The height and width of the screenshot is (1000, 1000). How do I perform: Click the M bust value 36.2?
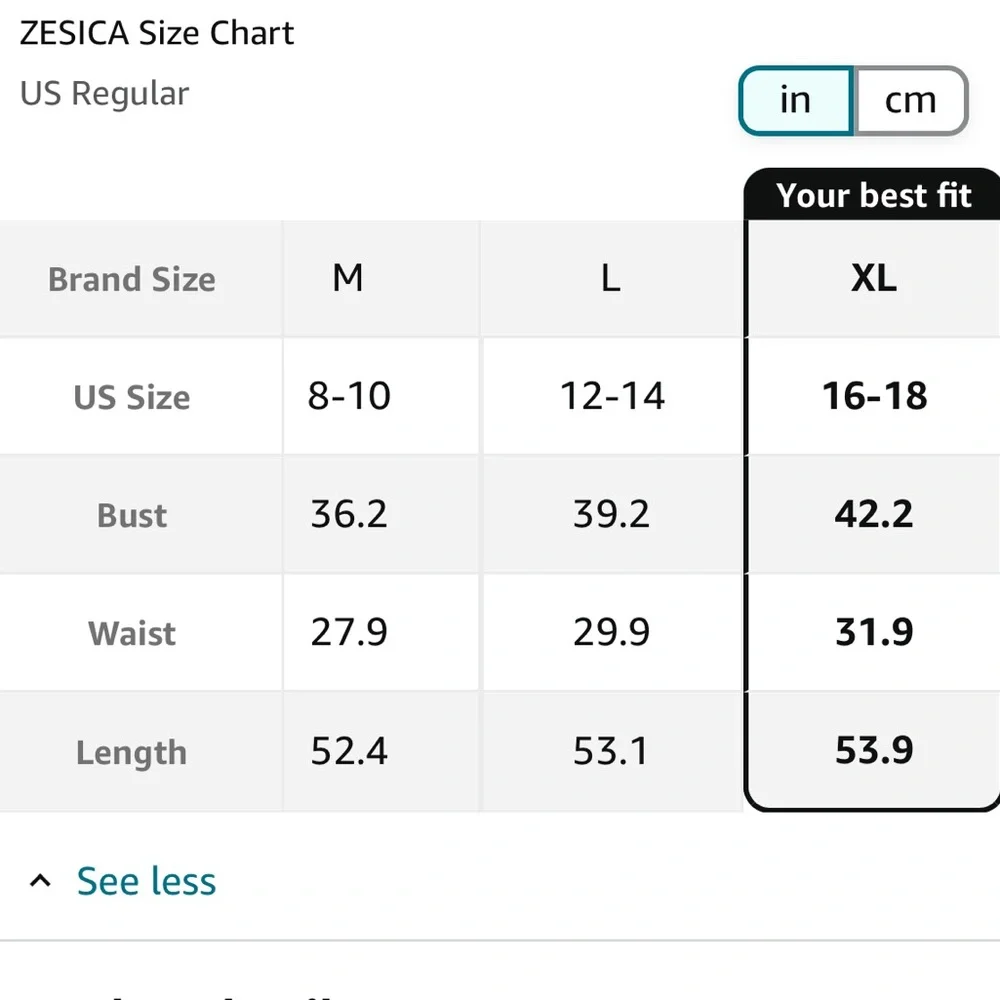tap(349, 514)
